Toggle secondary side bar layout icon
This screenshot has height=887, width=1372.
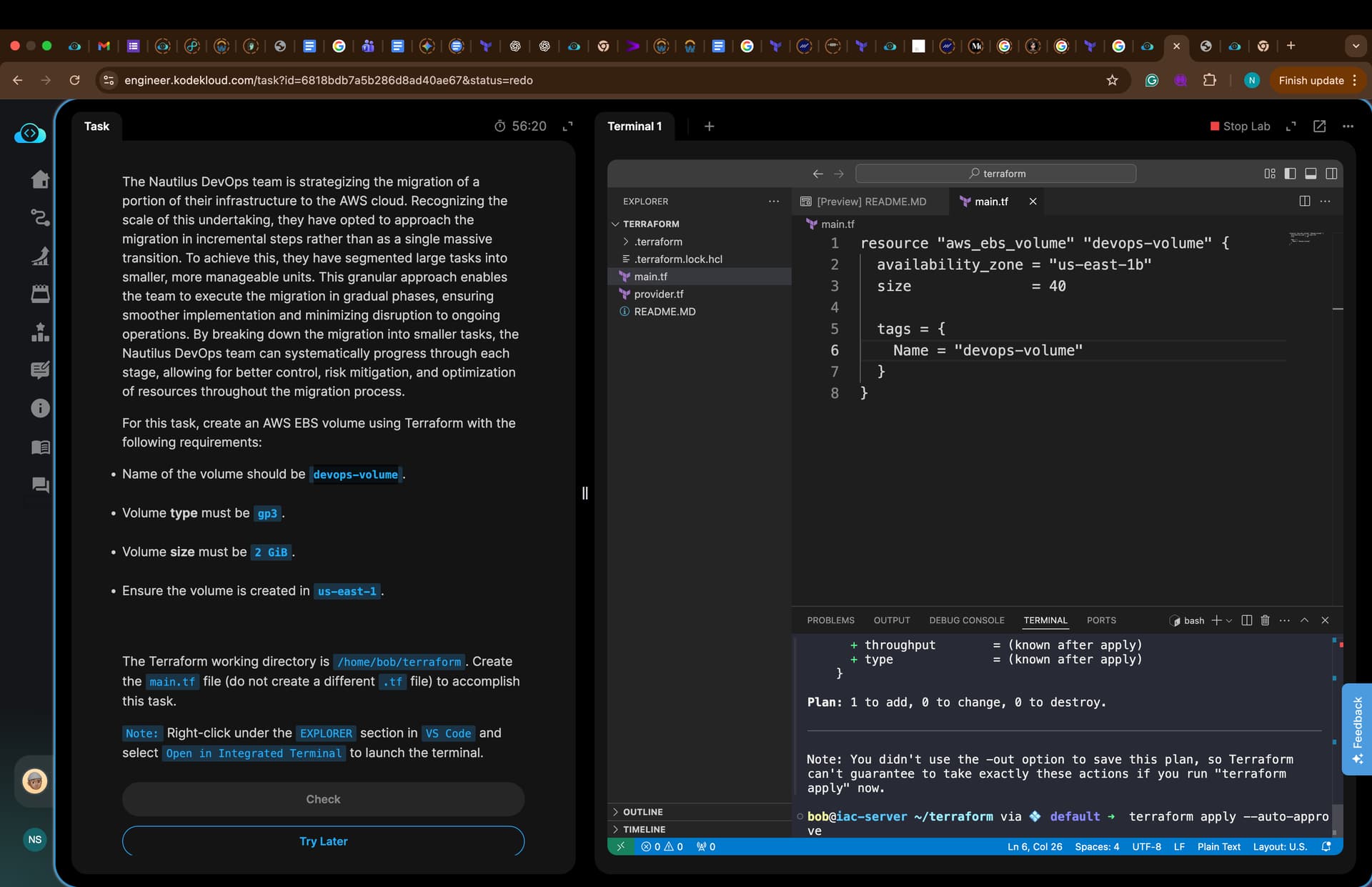(1331, 174)
